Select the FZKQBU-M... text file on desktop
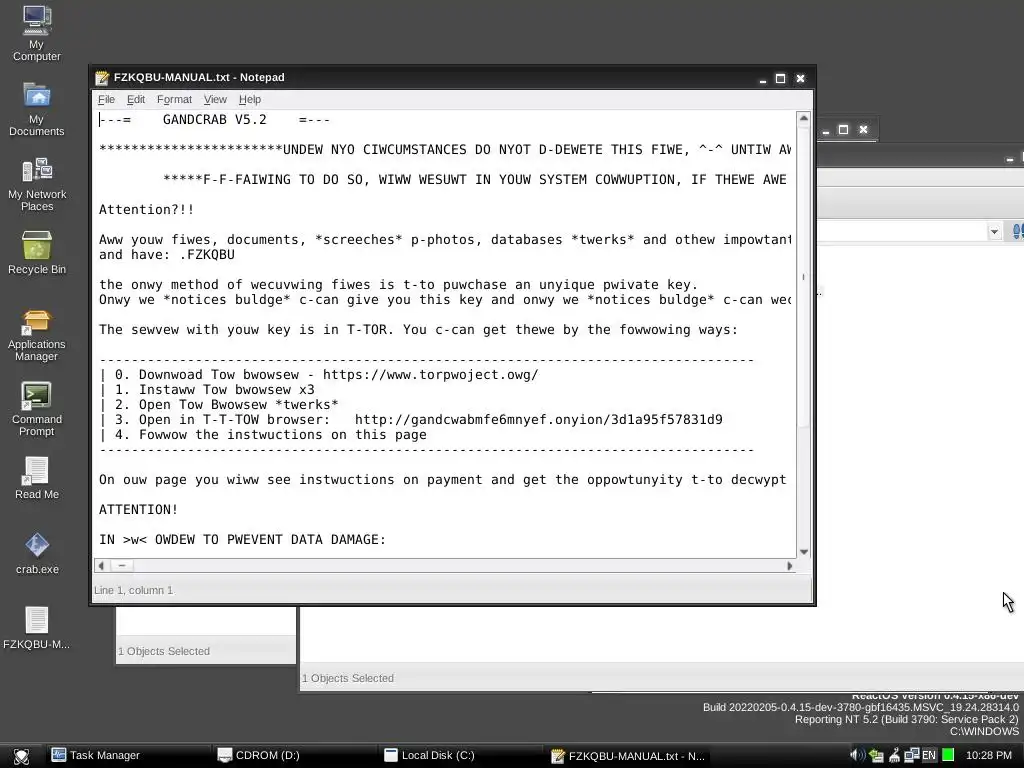 coord(37,628)
